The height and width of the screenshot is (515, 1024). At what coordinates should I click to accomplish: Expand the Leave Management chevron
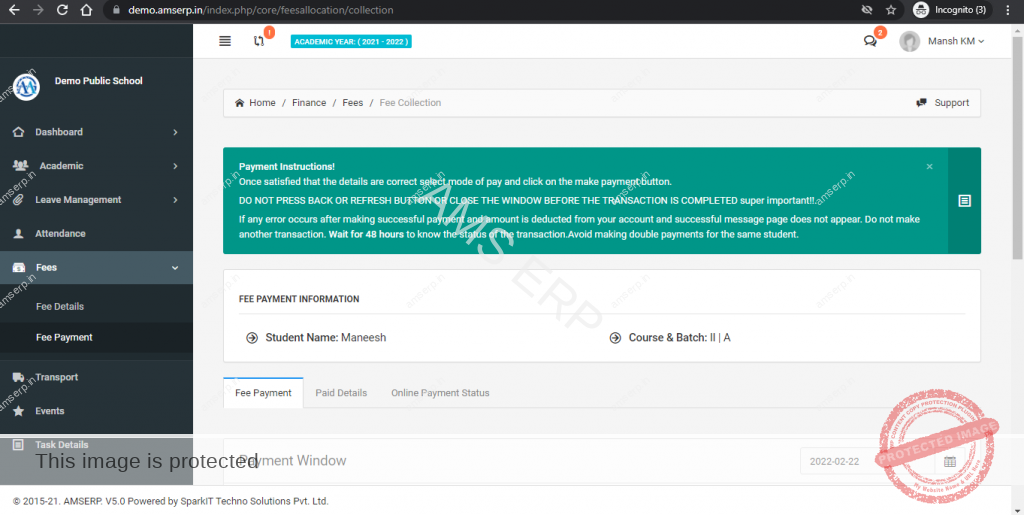point(175,200)
